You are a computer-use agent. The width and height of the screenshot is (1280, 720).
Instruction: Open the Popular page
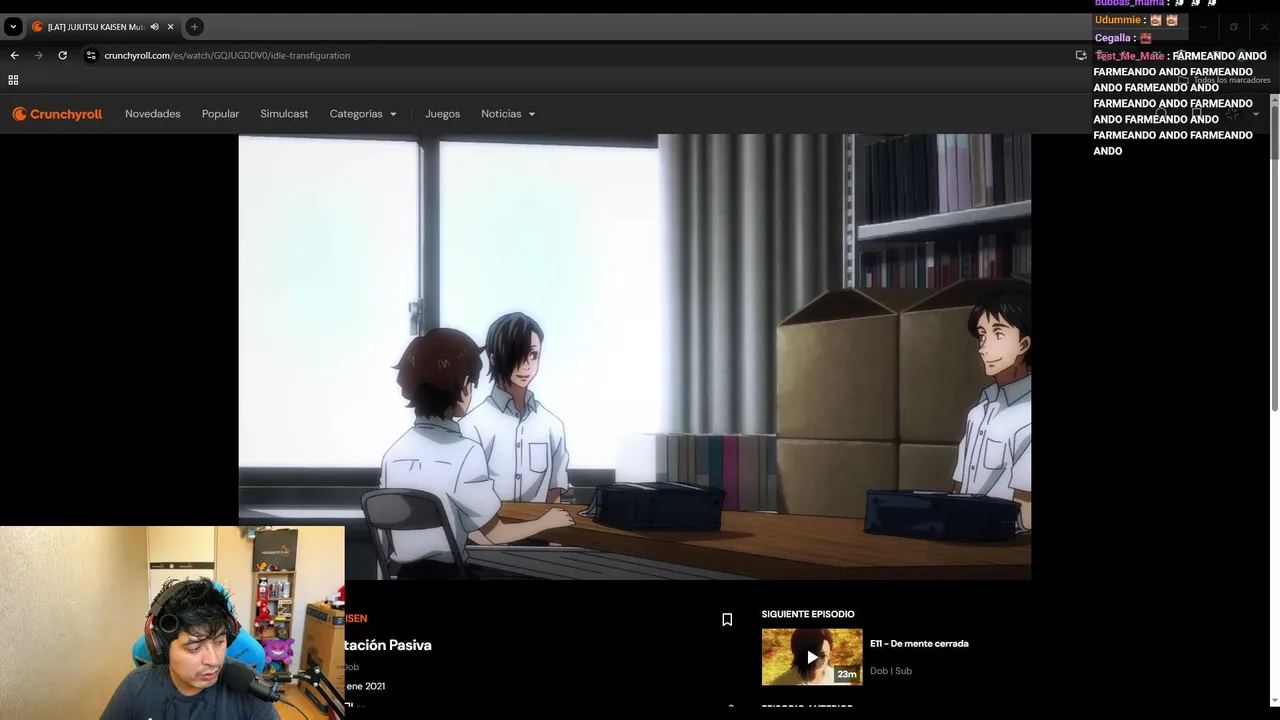point(220,114)
